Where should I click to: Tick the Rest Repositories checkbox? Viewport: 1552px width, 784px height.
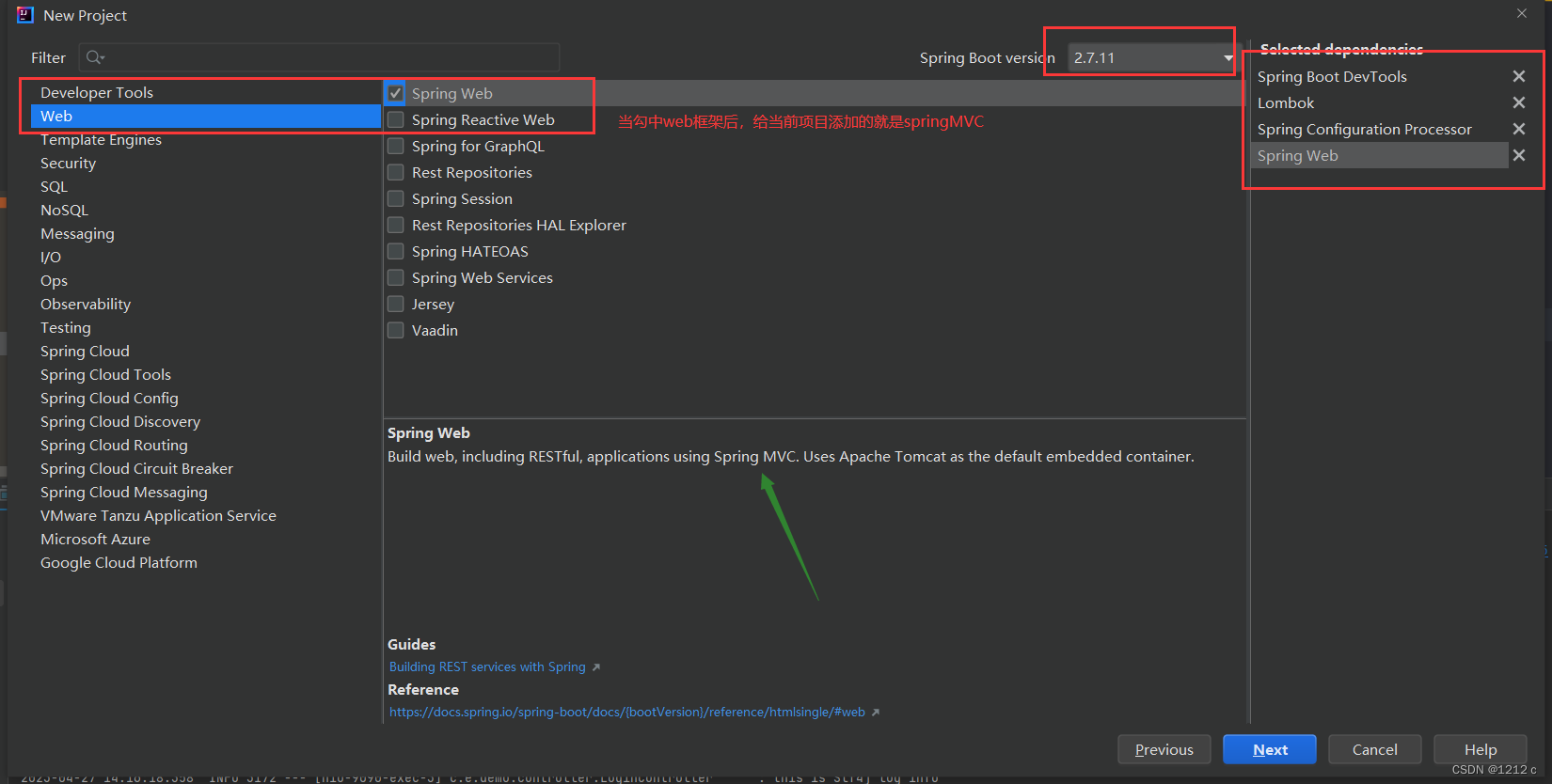(x=396, y=172)
